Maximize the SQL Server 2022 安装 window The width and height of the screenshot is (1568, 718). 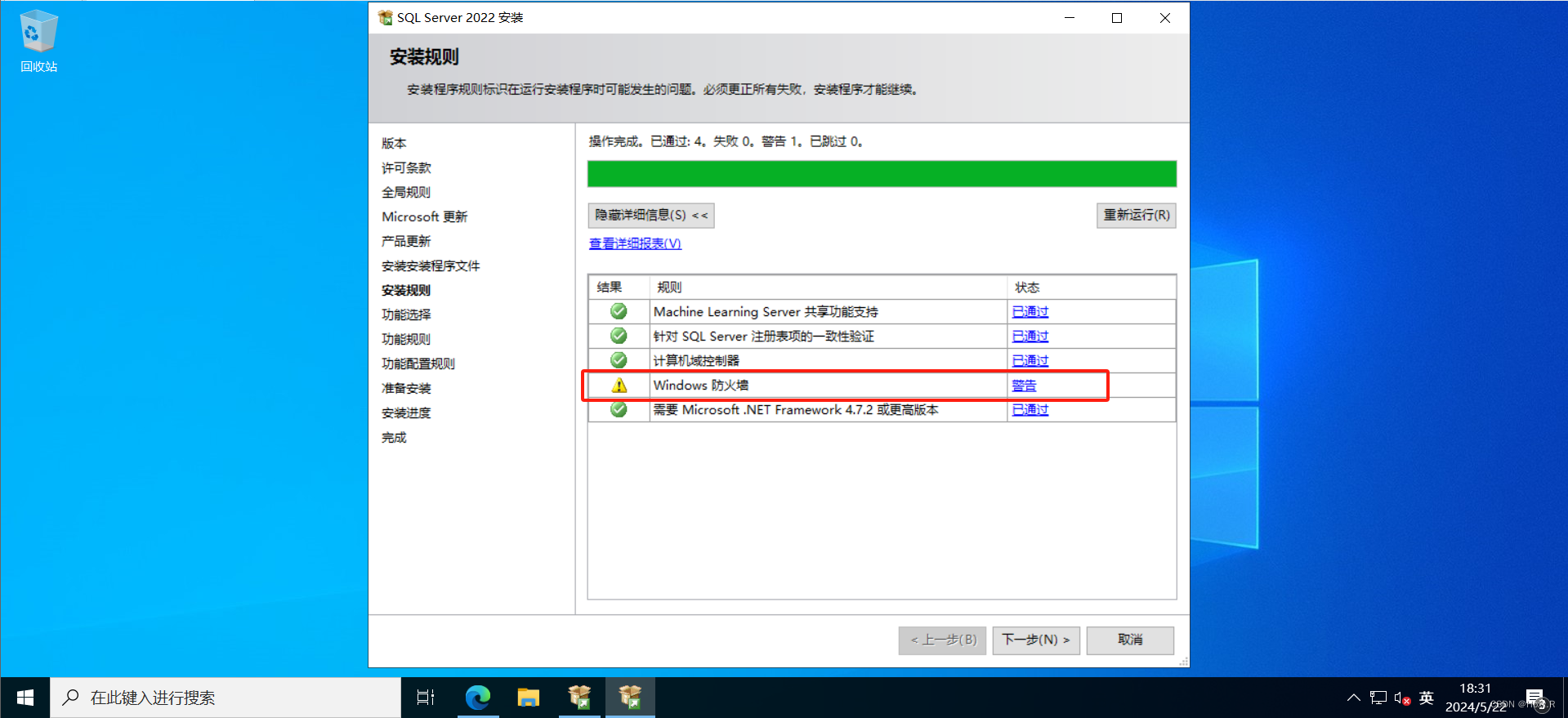tap(1117, 17)
